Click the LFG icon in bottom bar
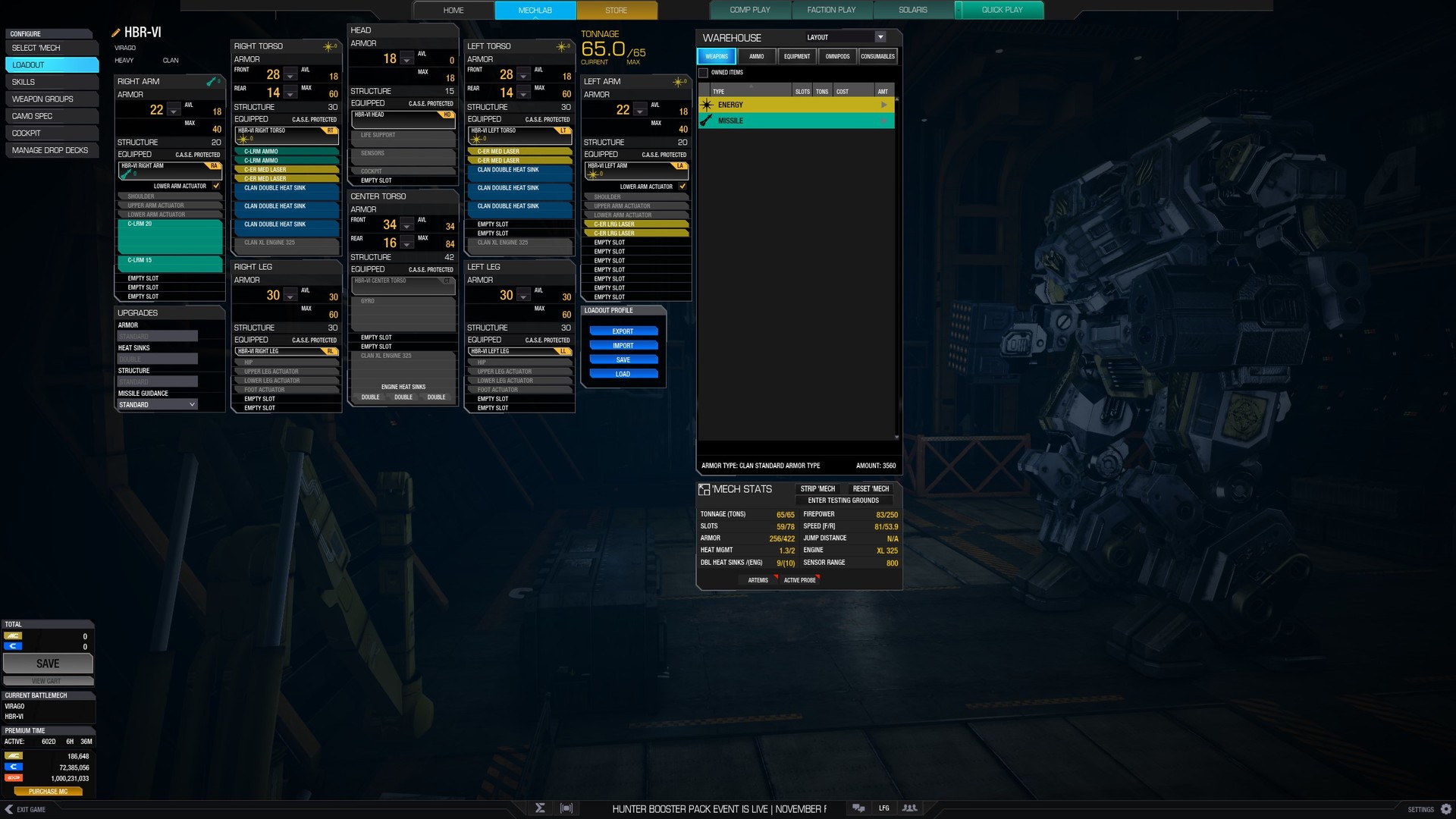Viewport: 1456px width, 819px height. point(883,808)
